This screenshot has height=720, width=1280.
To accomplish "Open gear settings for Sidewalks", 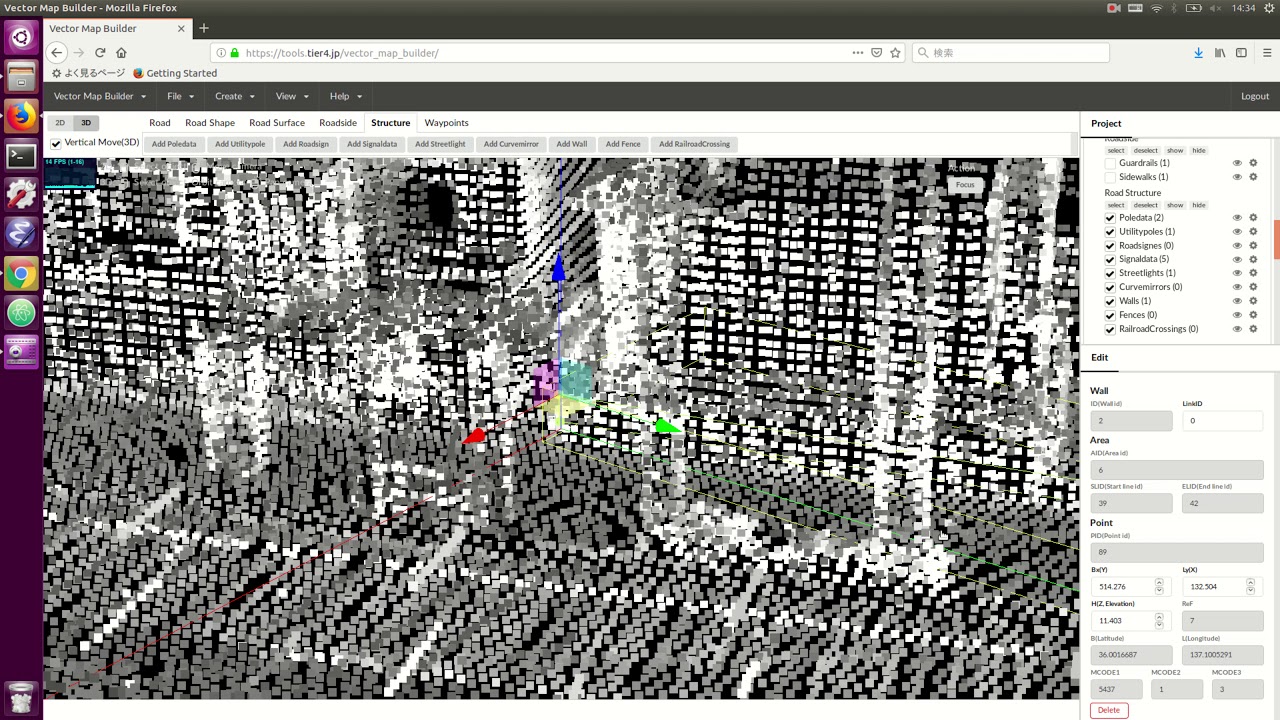I will pos(1253,177).
